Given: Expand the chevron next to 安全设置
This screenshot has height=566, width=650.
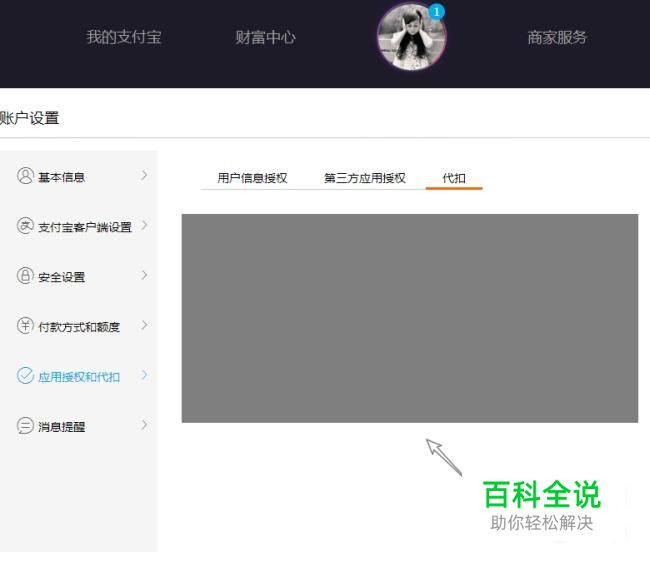Looking at the screenshot, I should (x=144, y=275).
